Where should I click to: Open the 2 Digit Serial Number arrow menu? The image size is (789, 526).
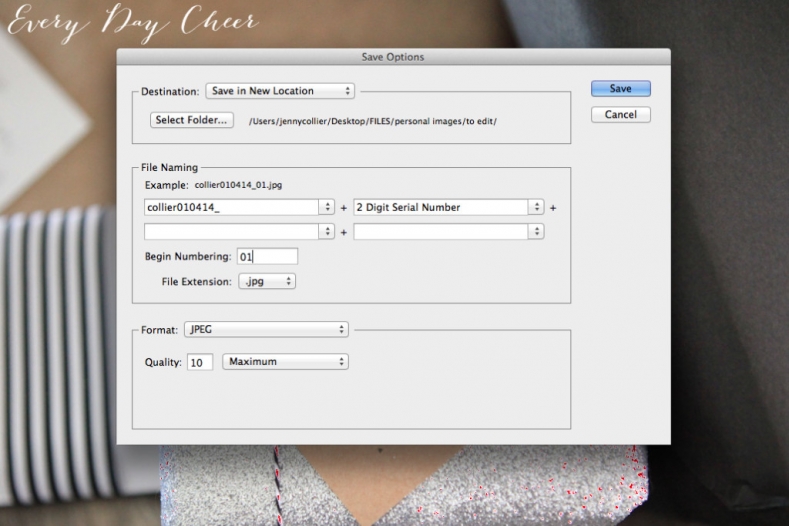(x=536, y=207)
